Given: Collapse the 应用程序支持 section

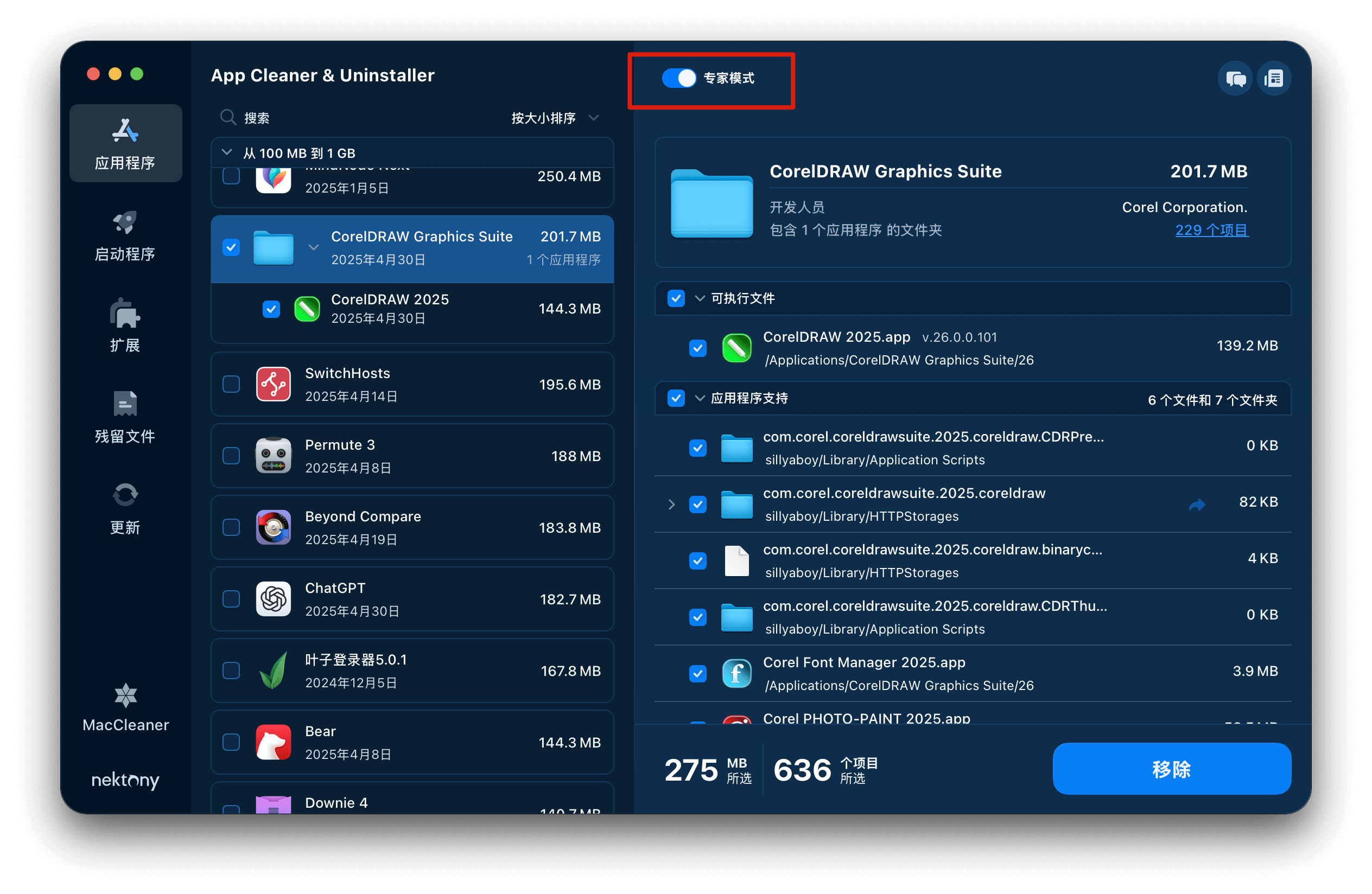Looking at the screenshot, I should tap(699, 398).
